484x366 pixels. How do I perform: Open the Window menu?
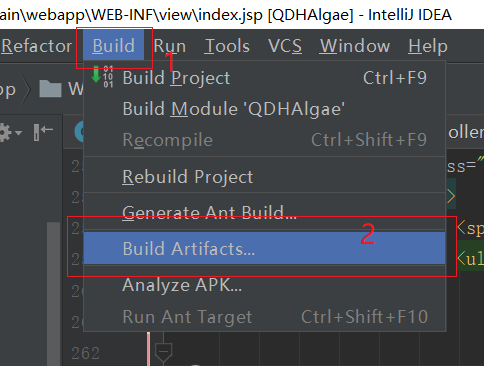click(355, 46)
